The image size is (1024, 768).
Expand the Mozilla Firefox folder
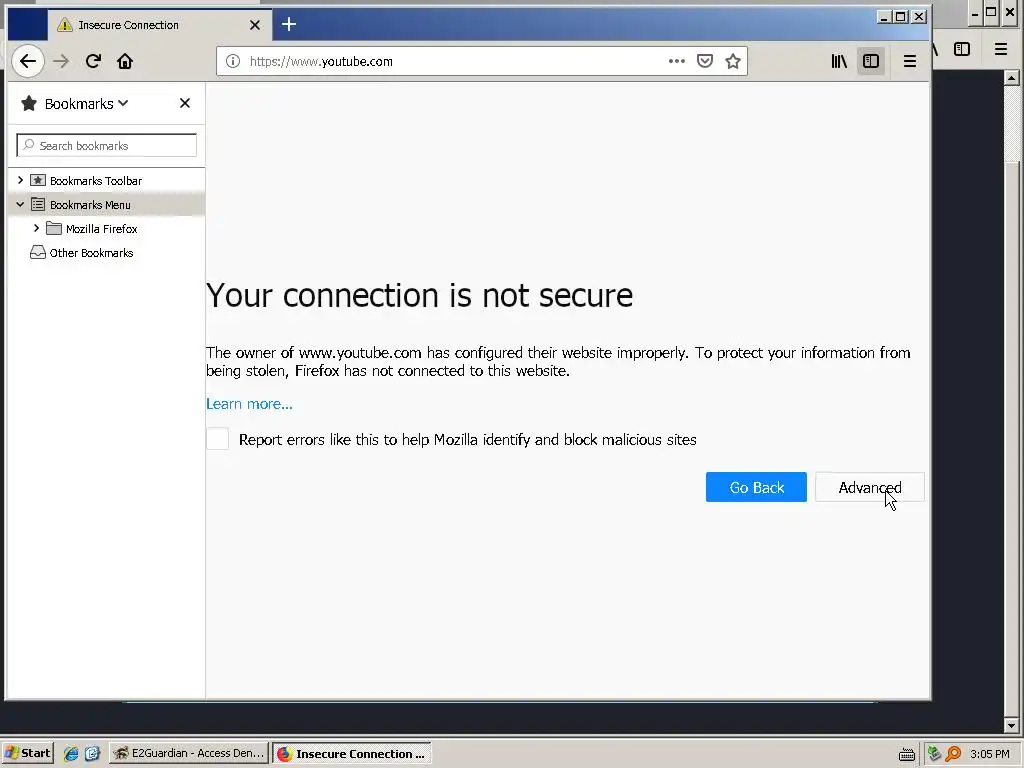(37, 229)
